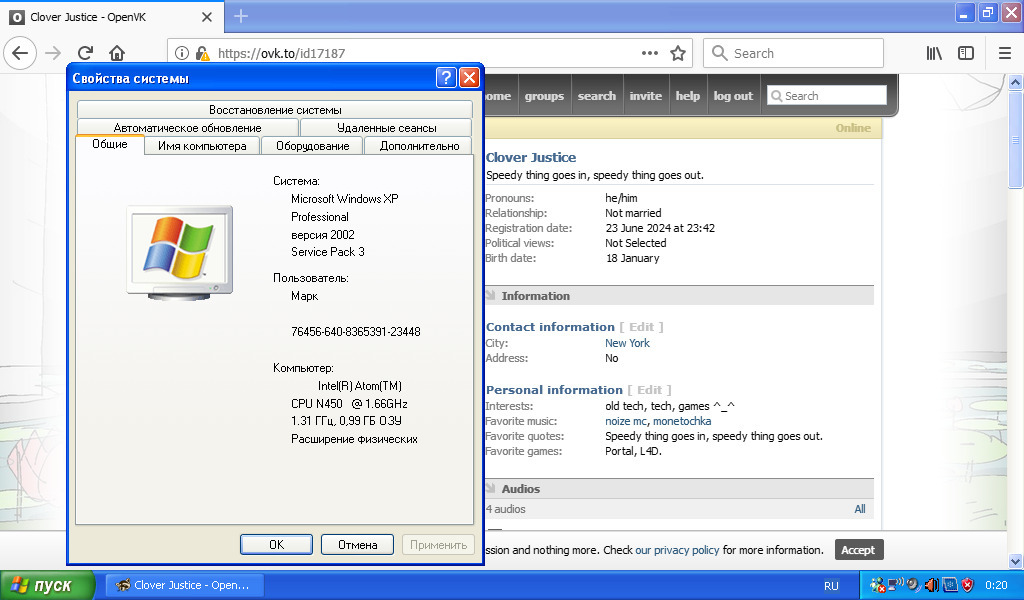This screenshot has height=600, width=1024.
Task: Click the Firefox back arrow button
Action: pos(21,53)
